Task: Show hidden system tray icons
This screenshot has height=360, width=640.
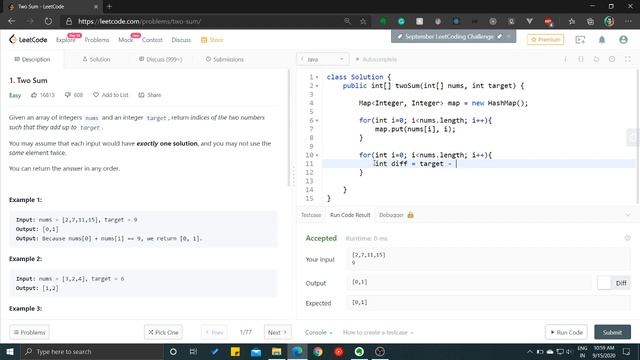Action: (x=529, y=351)
